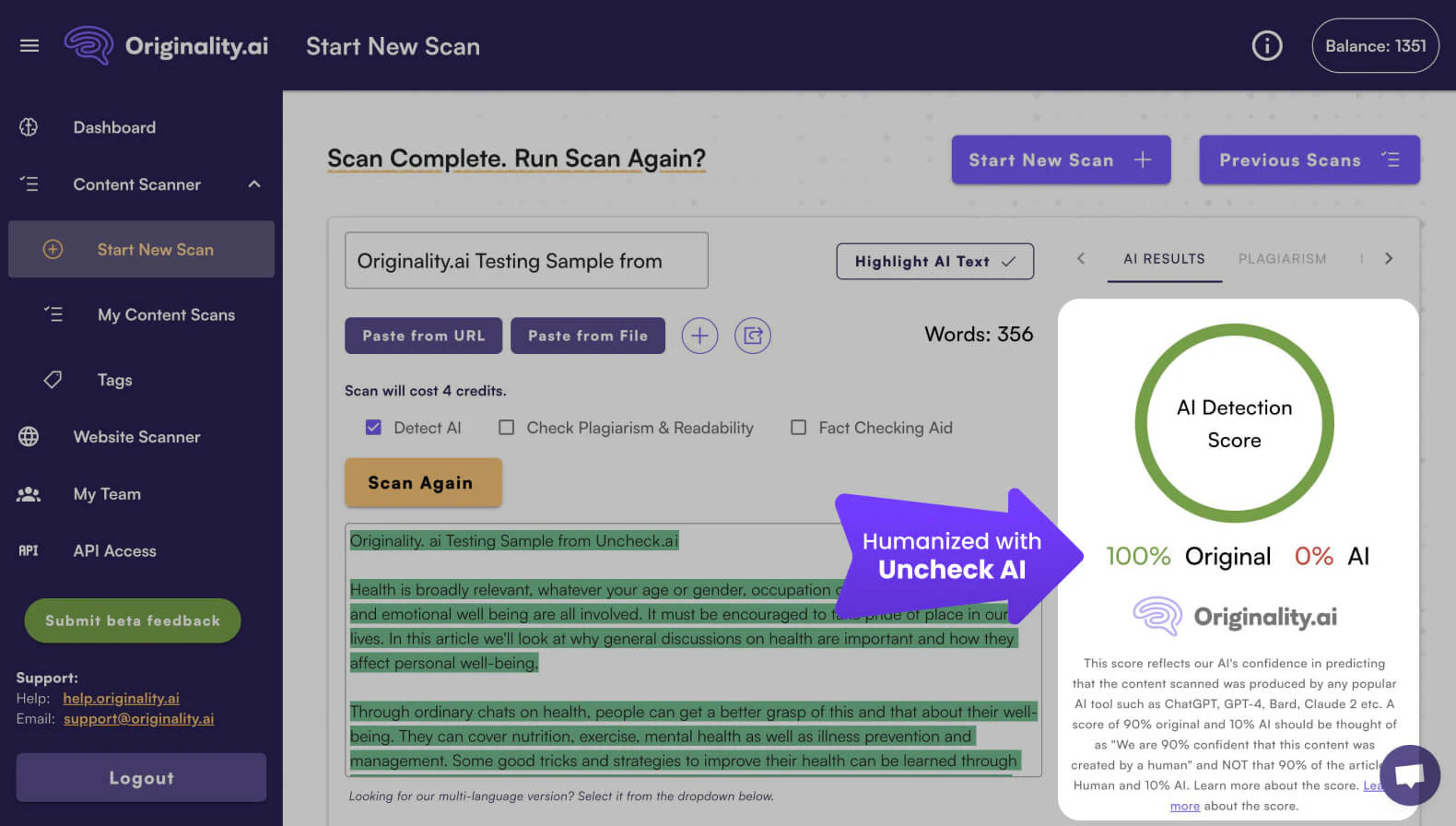Click the purple Start New Scan button
Viewport: 1456px width, 826px height.
(x=1061, y=159)
